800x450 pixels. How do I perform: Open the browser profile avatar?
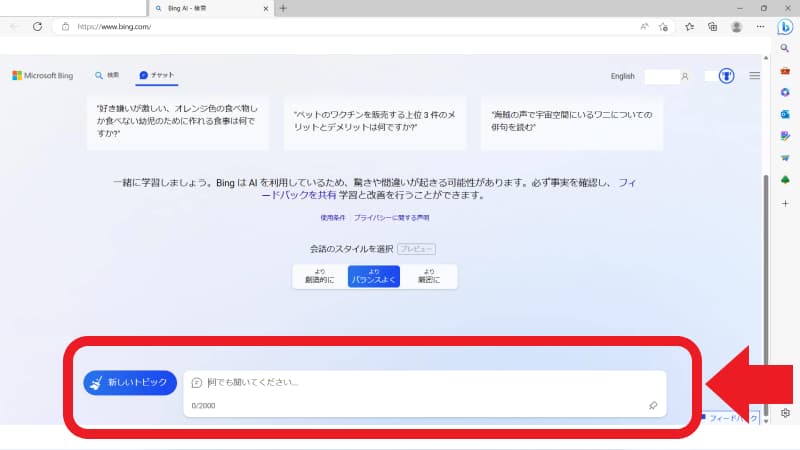[736, 27]
